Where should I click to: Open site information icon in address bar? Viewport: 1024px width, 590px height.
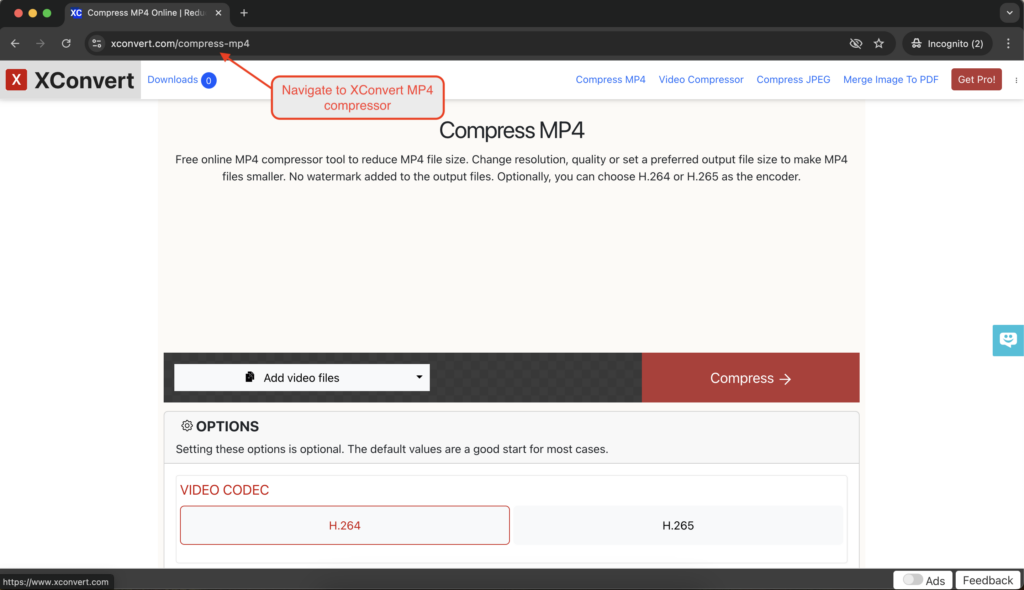click(97, 43)
